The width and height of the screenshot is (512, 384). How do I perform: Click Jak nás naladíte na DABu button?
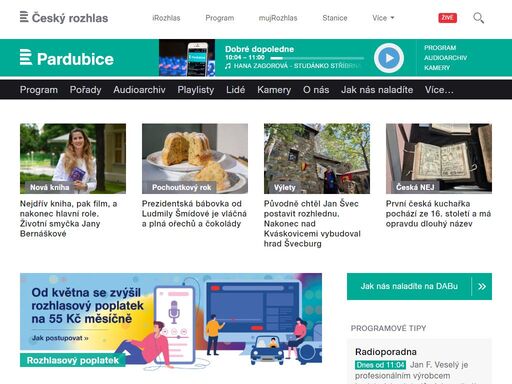point(419,286)
